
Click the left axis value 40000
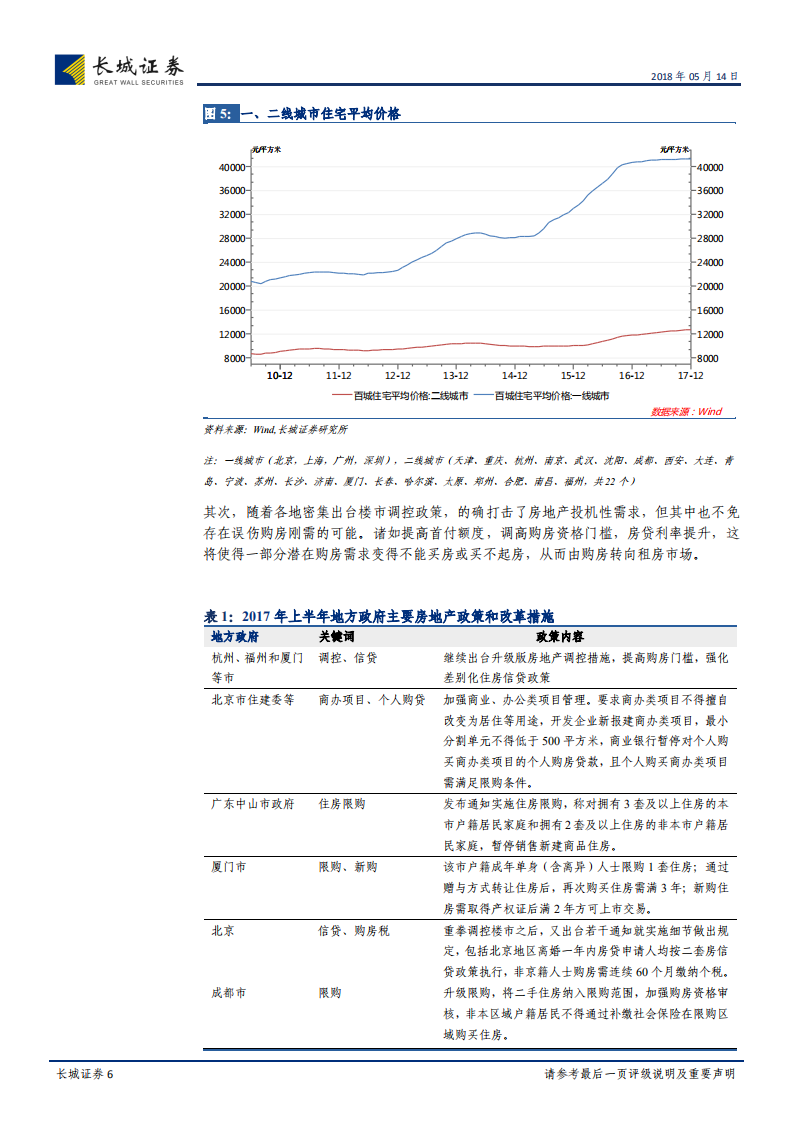pos(232,167)
